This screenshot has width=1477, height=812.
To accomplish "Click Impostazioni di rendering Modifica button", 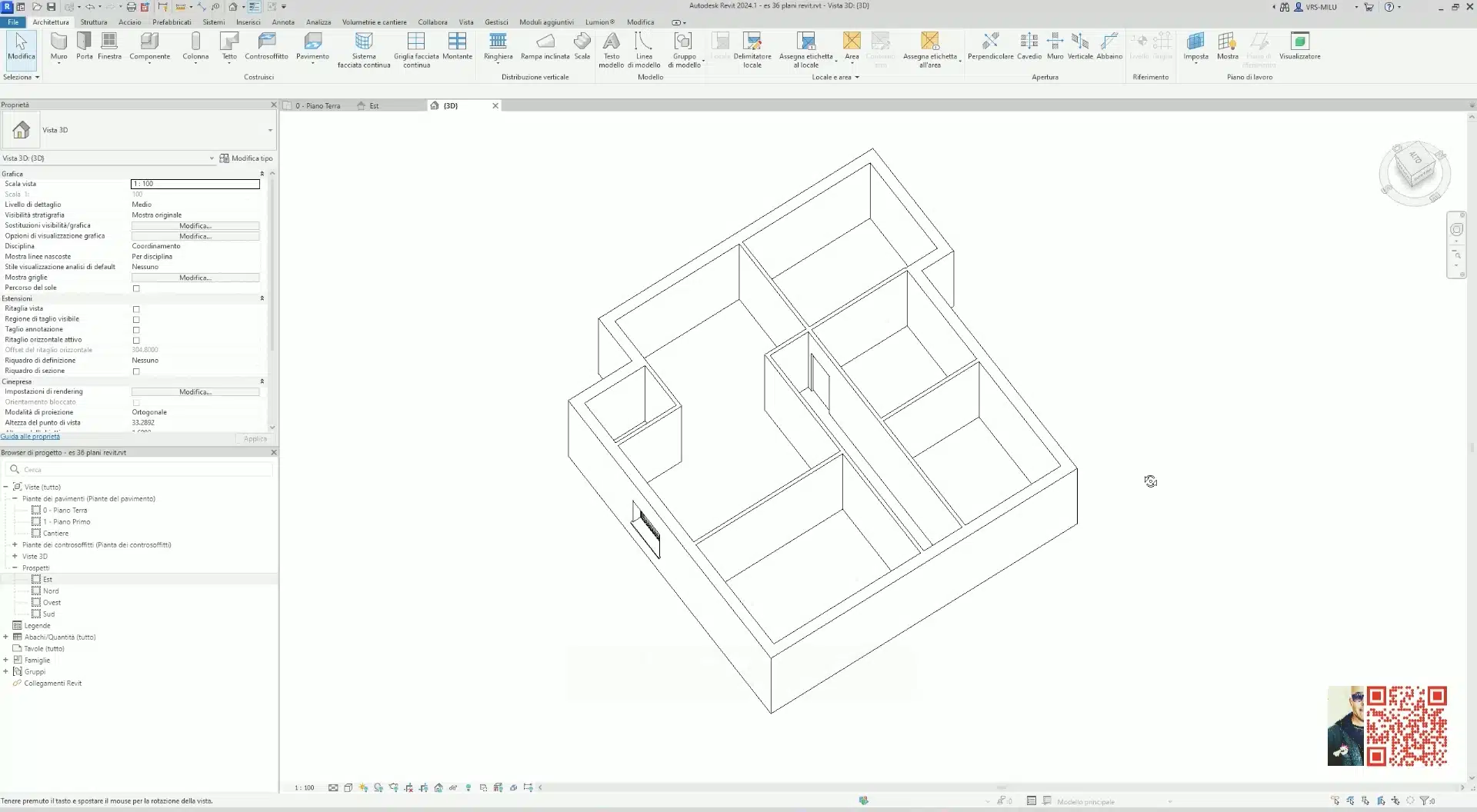I will click(195, 392).
